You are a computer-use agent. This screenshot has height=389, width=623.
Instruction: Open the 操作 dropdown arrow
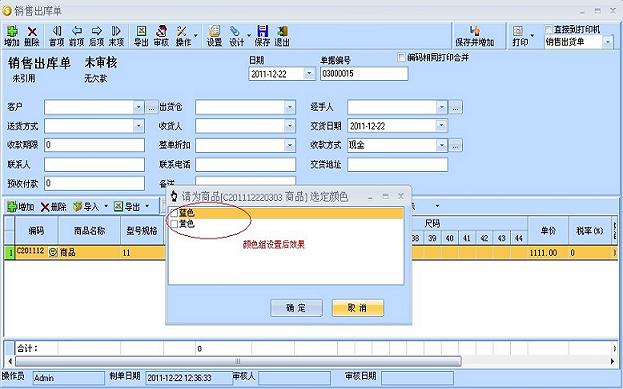(195, 36)
